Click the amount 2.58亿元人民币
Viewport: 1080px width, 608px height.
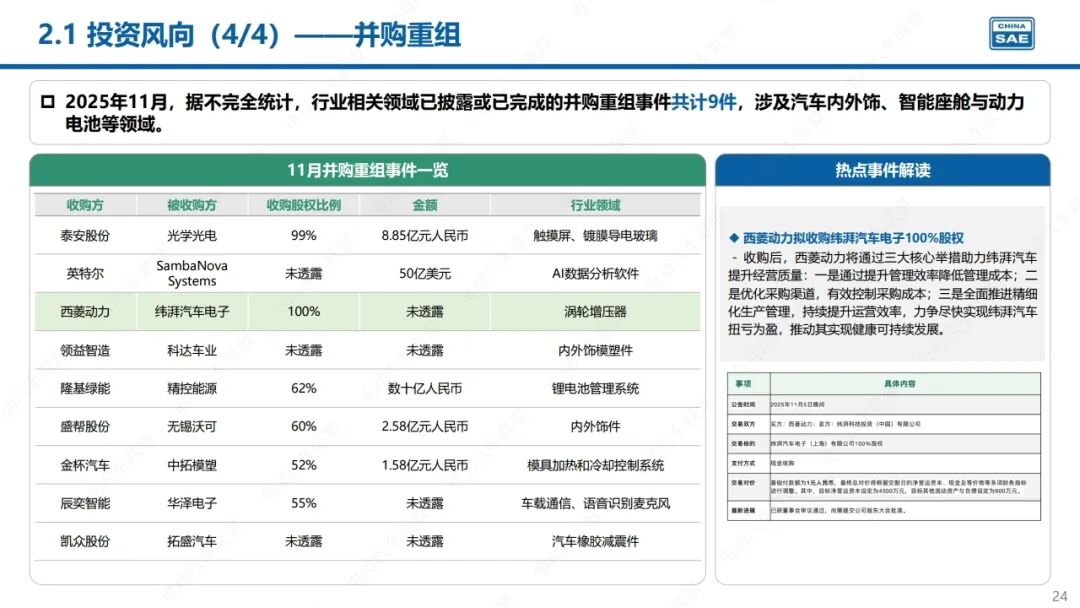(424, 427)
